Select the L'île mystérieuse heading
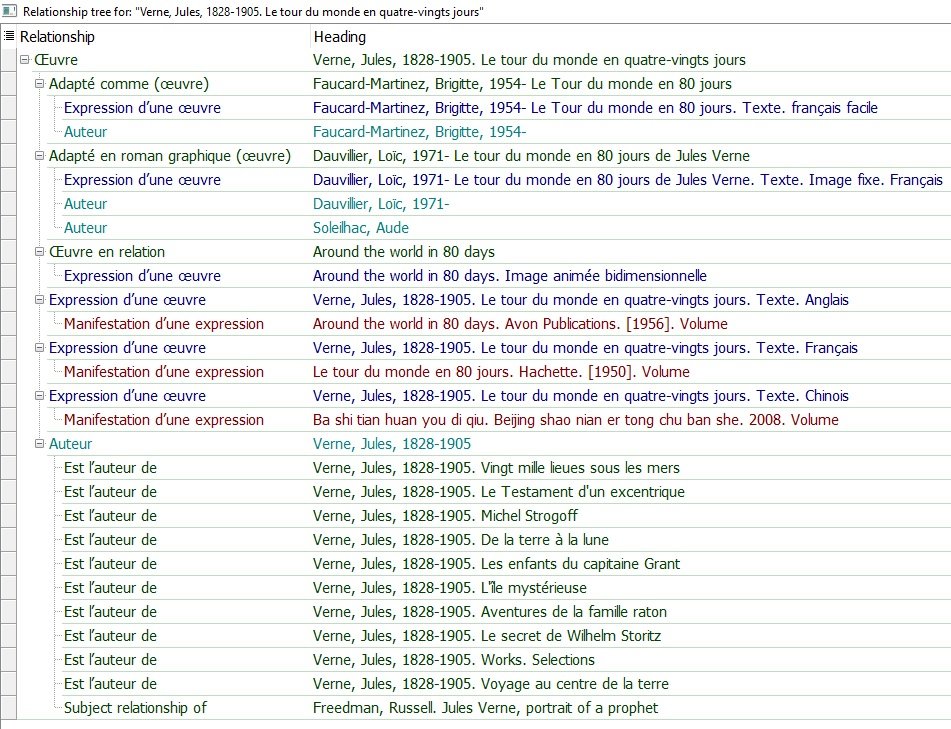Image resolution: width=951 pixels, height=729 pixels. pyautogui.click(x=449, y=588)
